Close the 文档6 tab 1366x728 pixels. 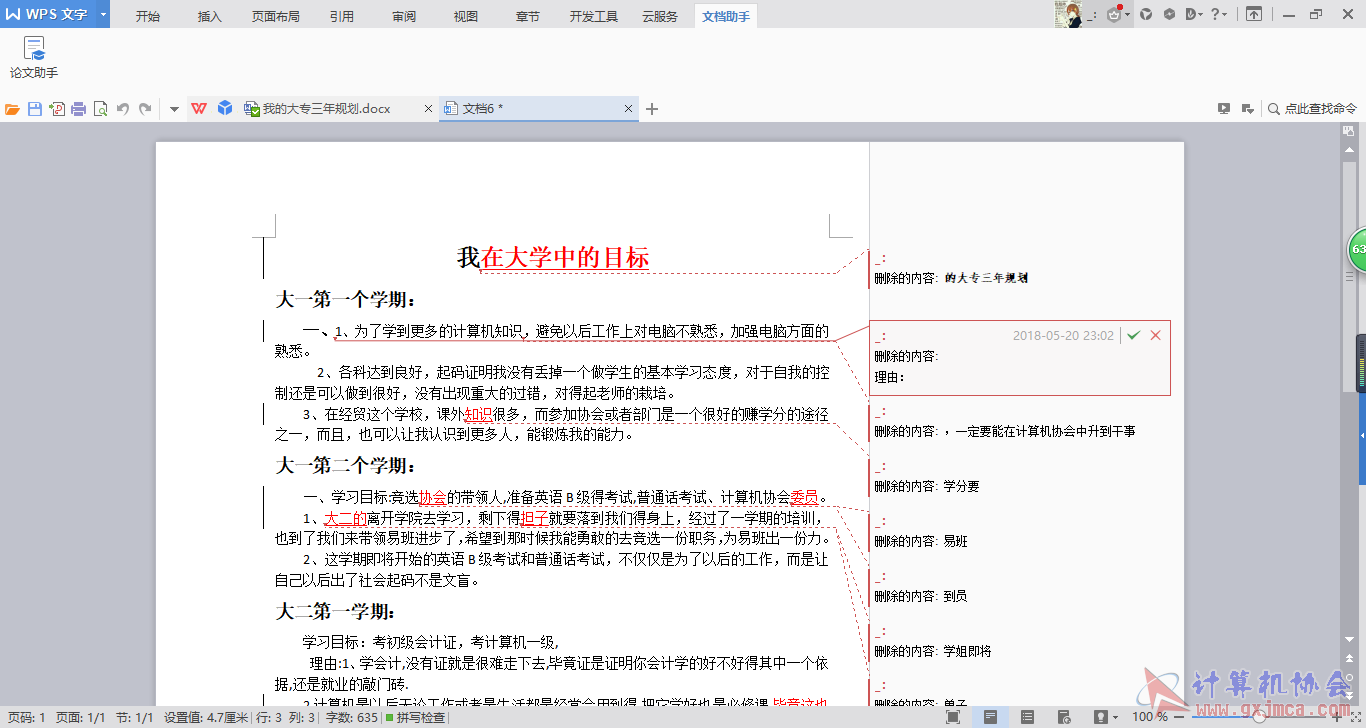coord(629,109)
